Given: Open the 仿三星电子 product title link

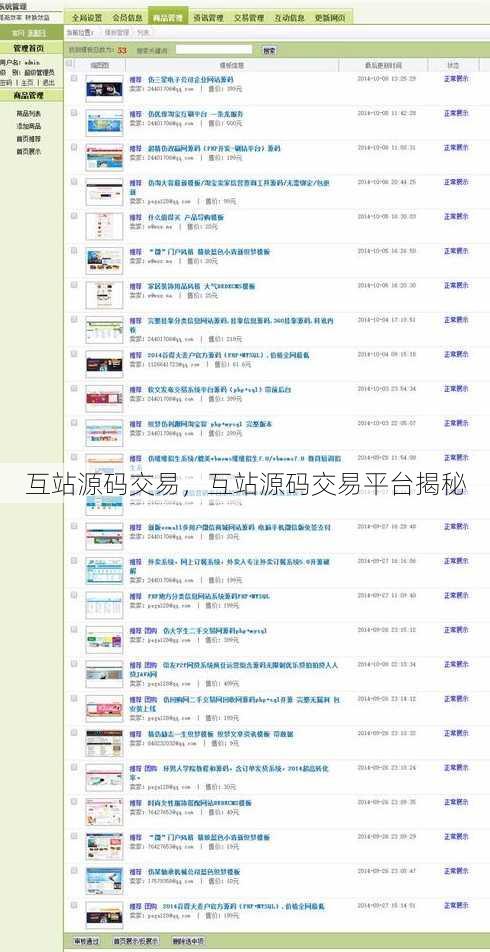Looking at the screenshot, I should 190,79.
